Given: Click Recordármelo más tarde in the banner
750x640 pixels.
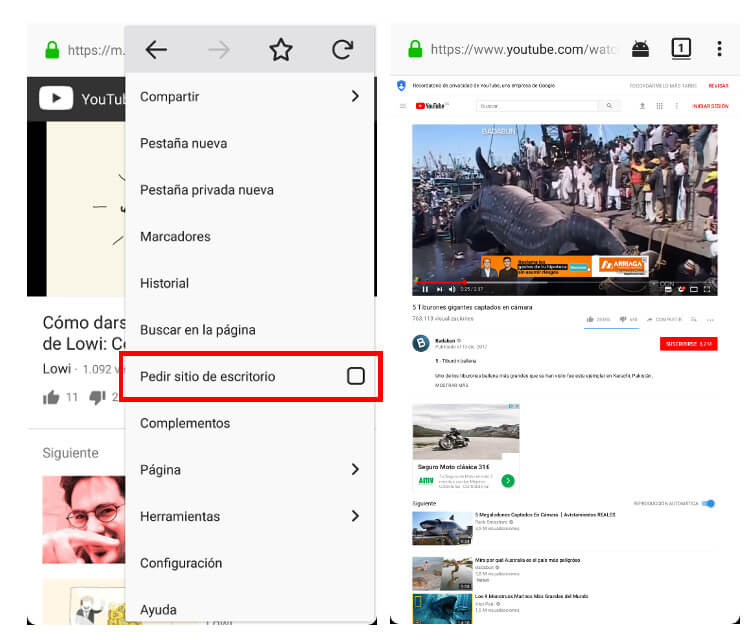Looking at the screenshot, I should tap(663, 86).
